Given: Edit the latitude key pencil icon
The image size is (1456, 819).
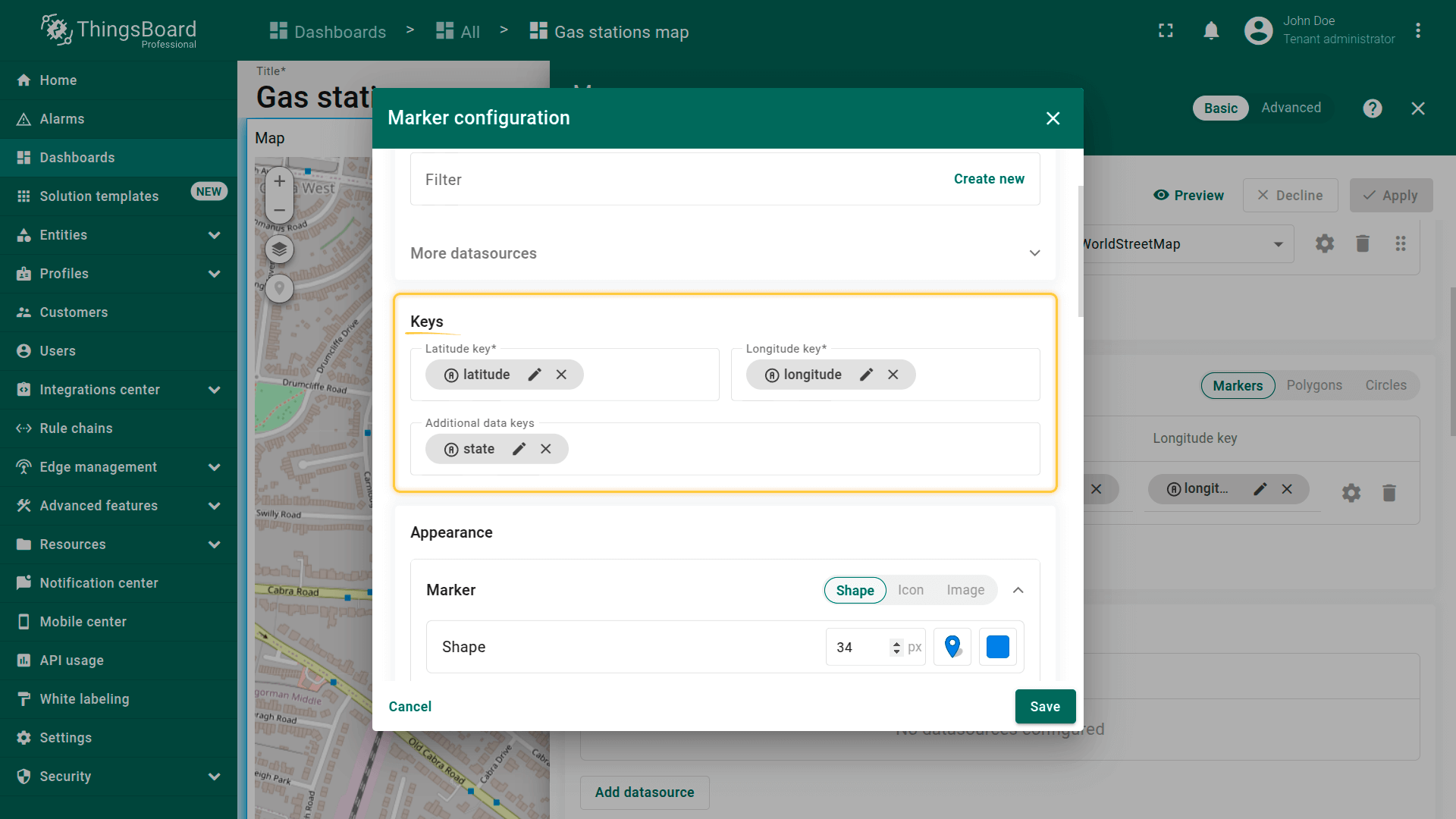Looking at the screenshot, I should click(535, 375).
